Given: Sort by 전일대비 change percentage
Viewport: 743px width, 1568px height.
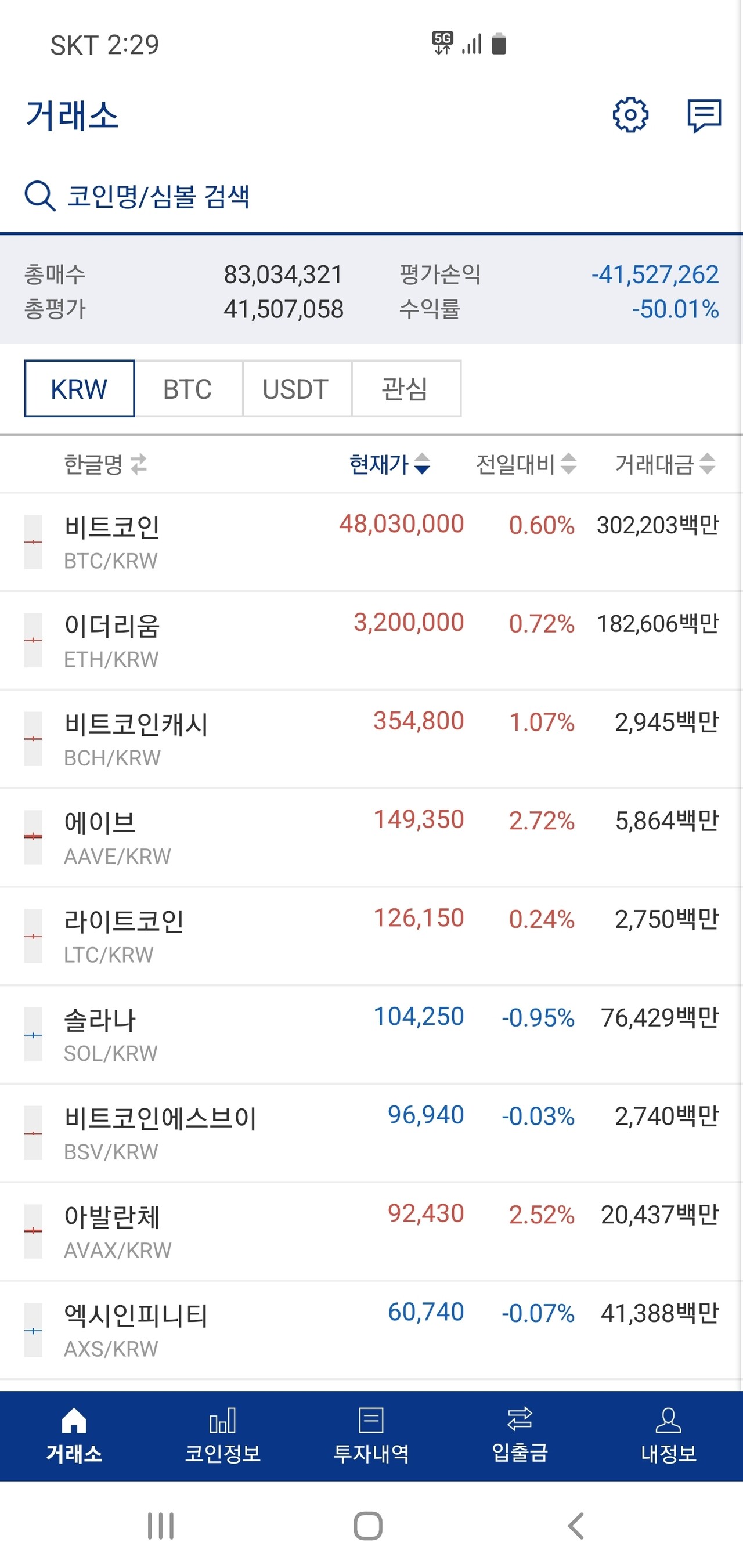Looking at the screenshot, I should 525,465.
